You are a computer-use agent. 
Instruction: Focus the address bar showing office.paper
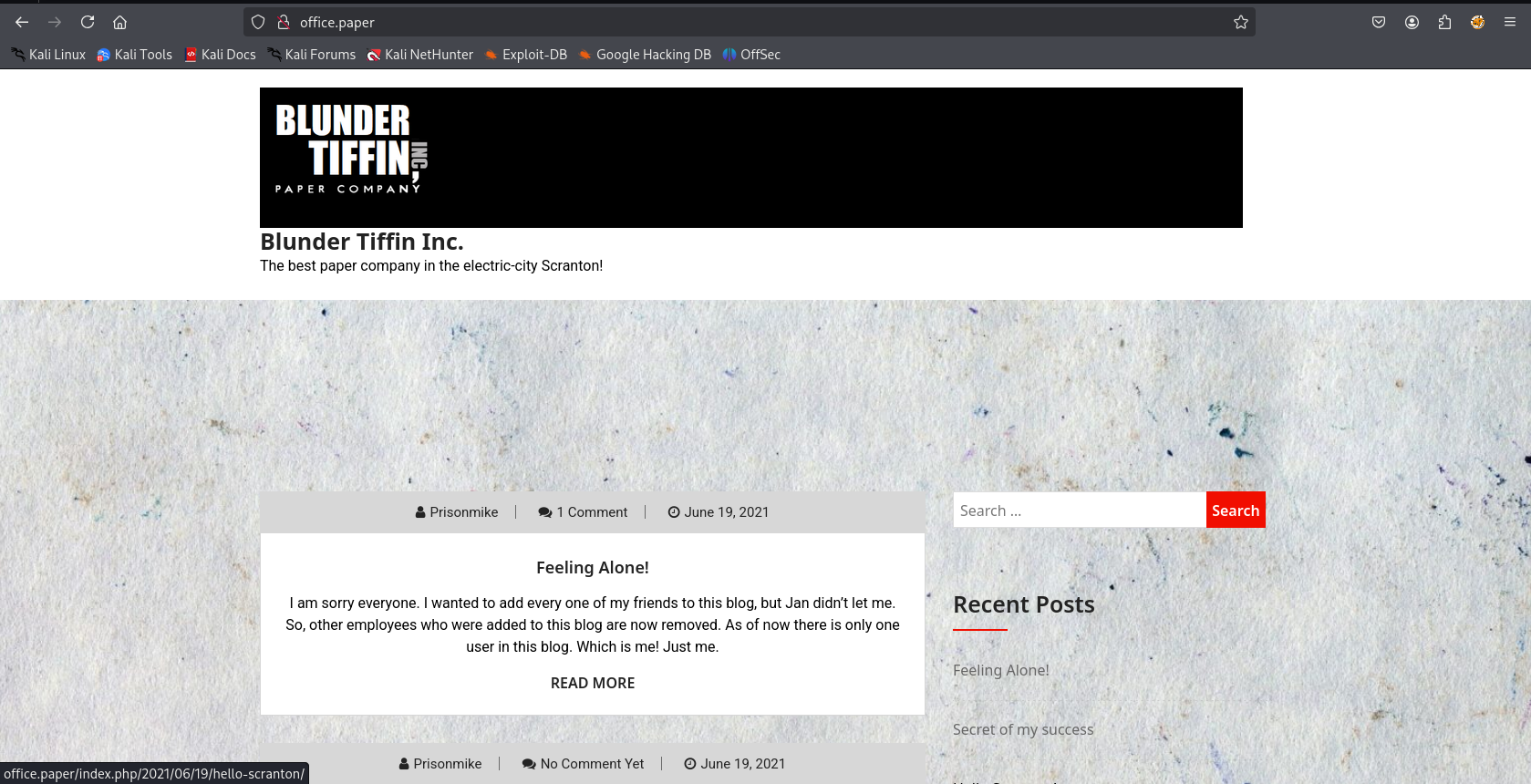click(x=729, y=22)
